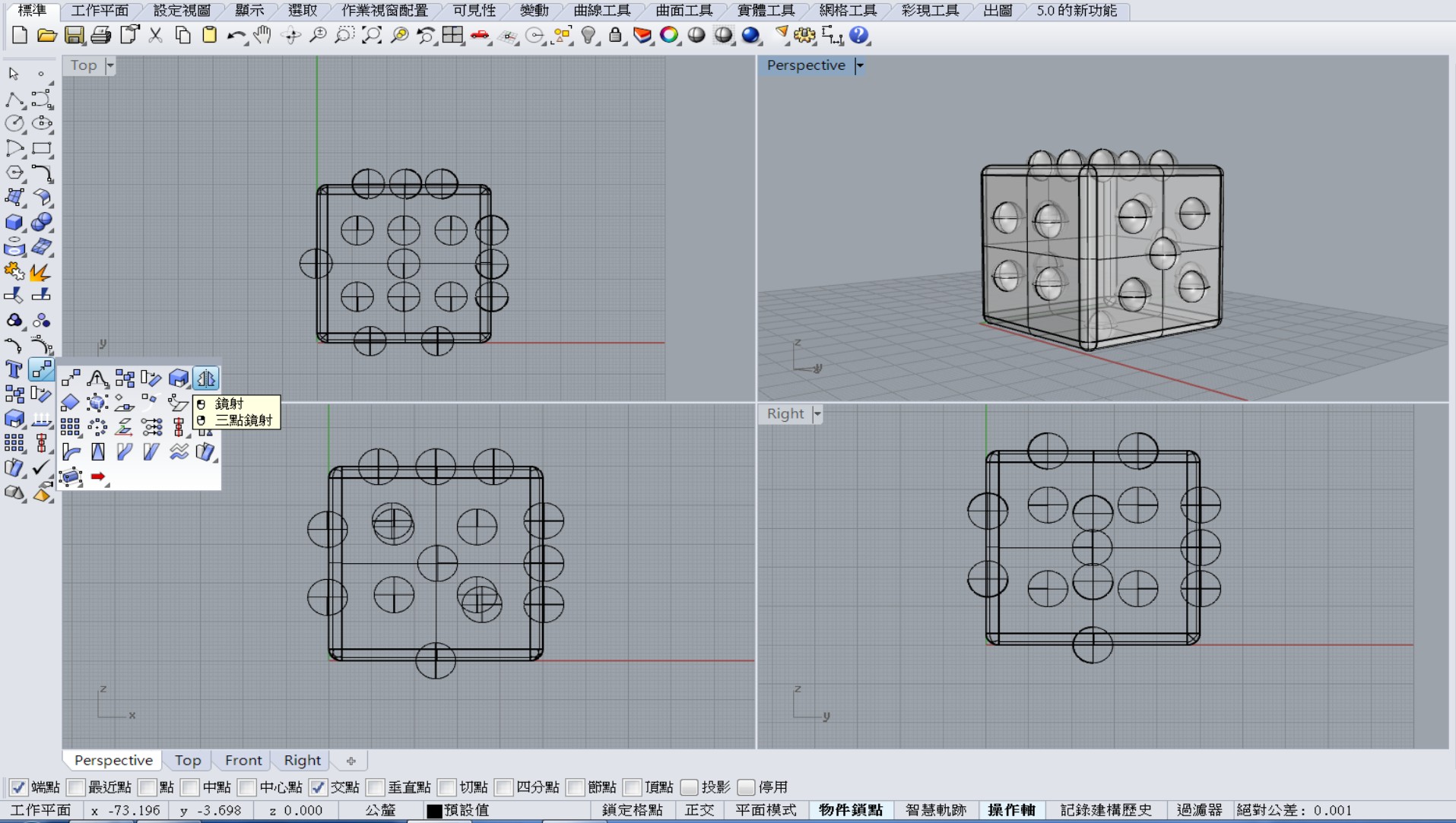Click the Undo arrow icon
Viewport: 1456px width, 823px height.
pos(236,35)
